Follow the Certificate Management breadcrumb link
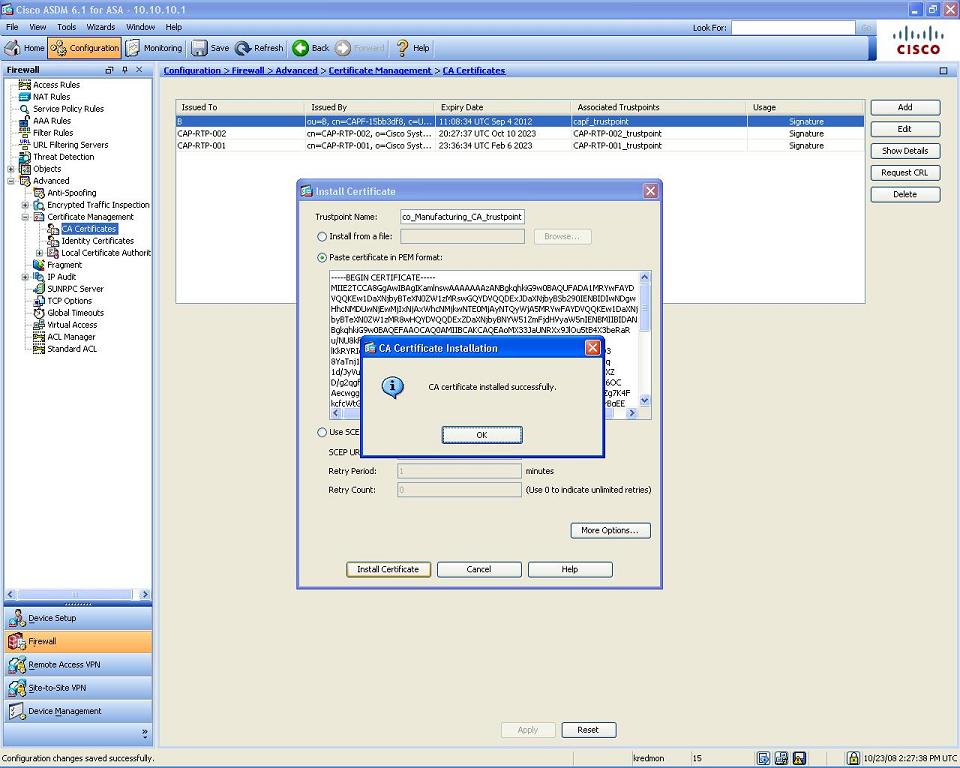This screenshot has width=960, height=768. [380, 70]
